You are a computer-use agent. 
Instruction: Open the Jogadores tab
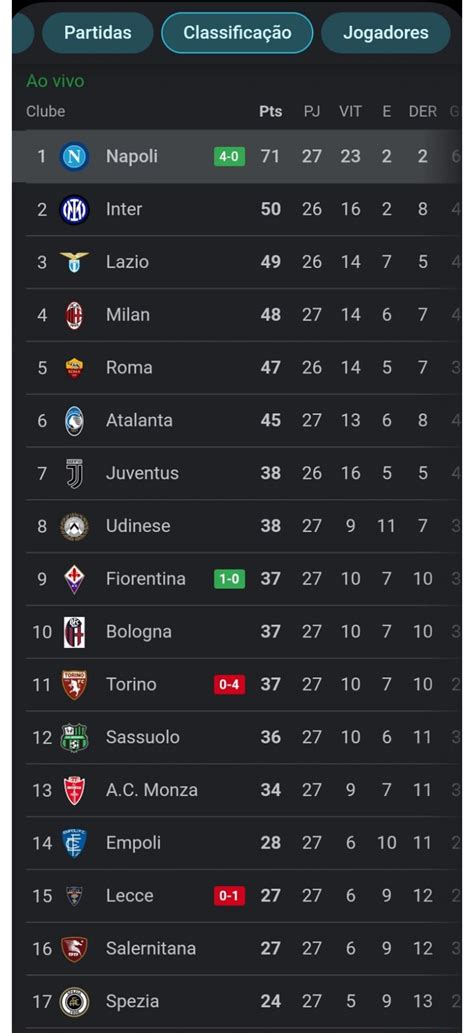coord(386,33)
